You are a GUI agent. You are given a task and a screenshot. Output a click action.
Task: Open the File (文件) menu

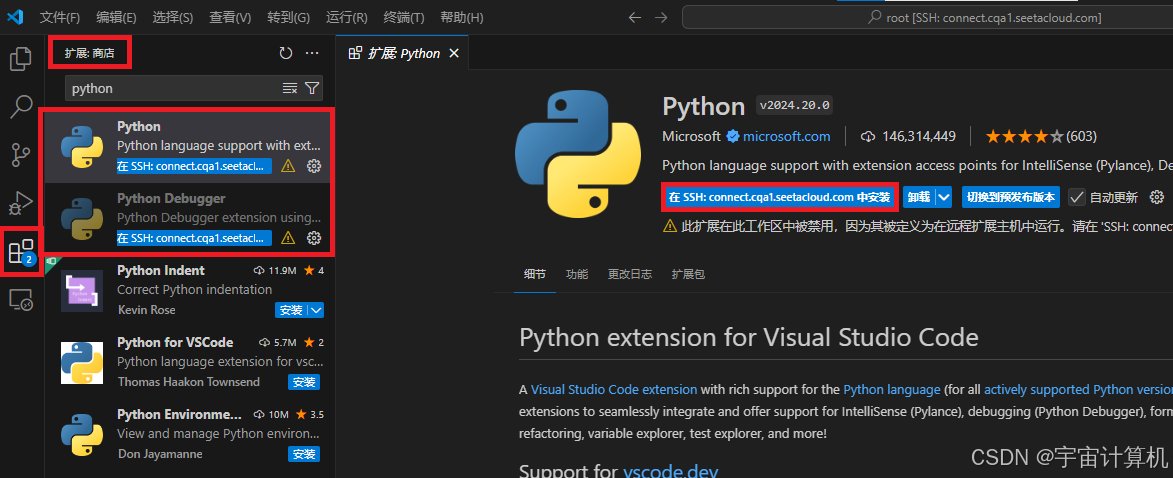pos(60,17)
